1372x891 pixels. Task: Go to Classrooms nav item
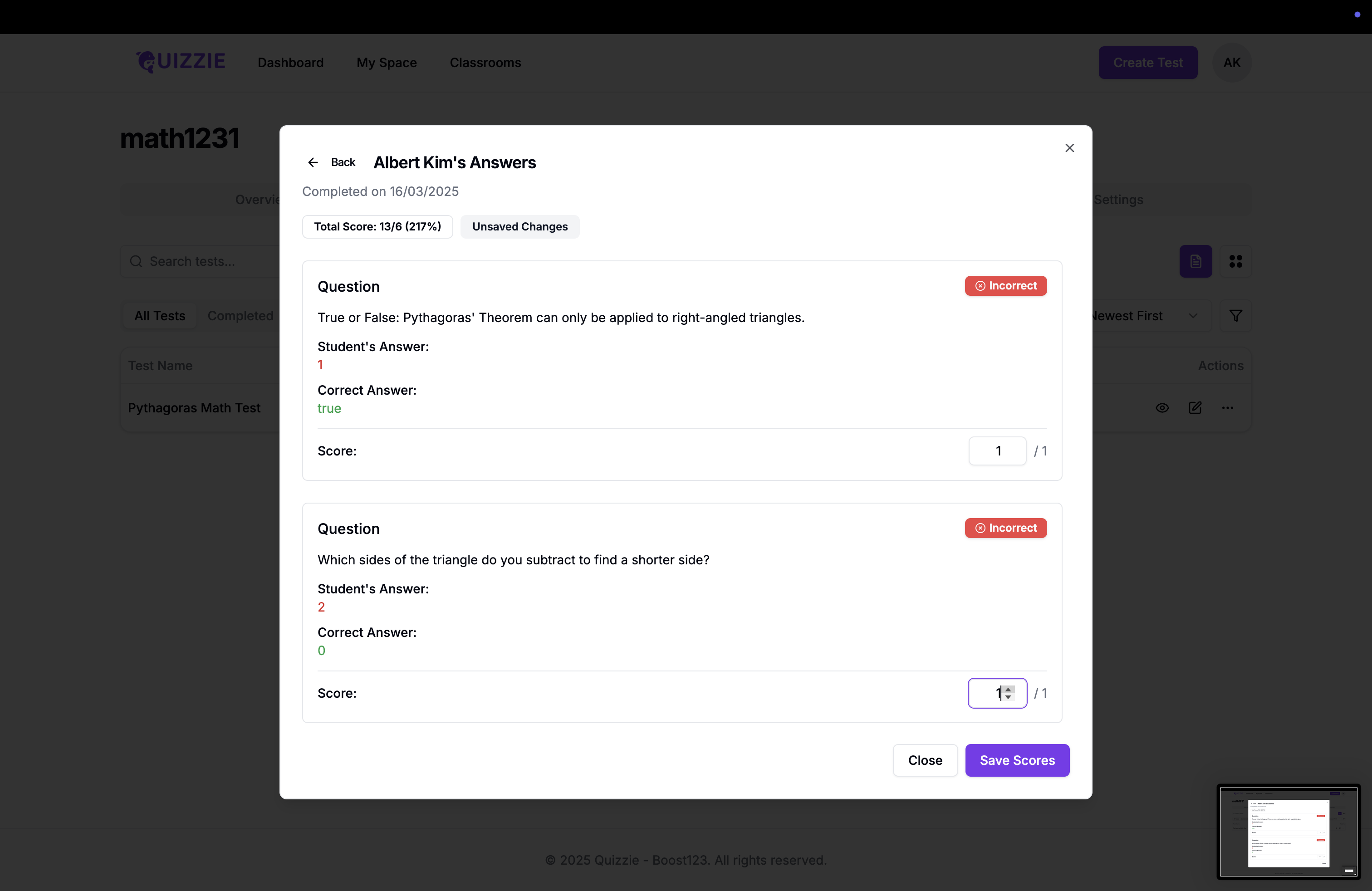485,62
